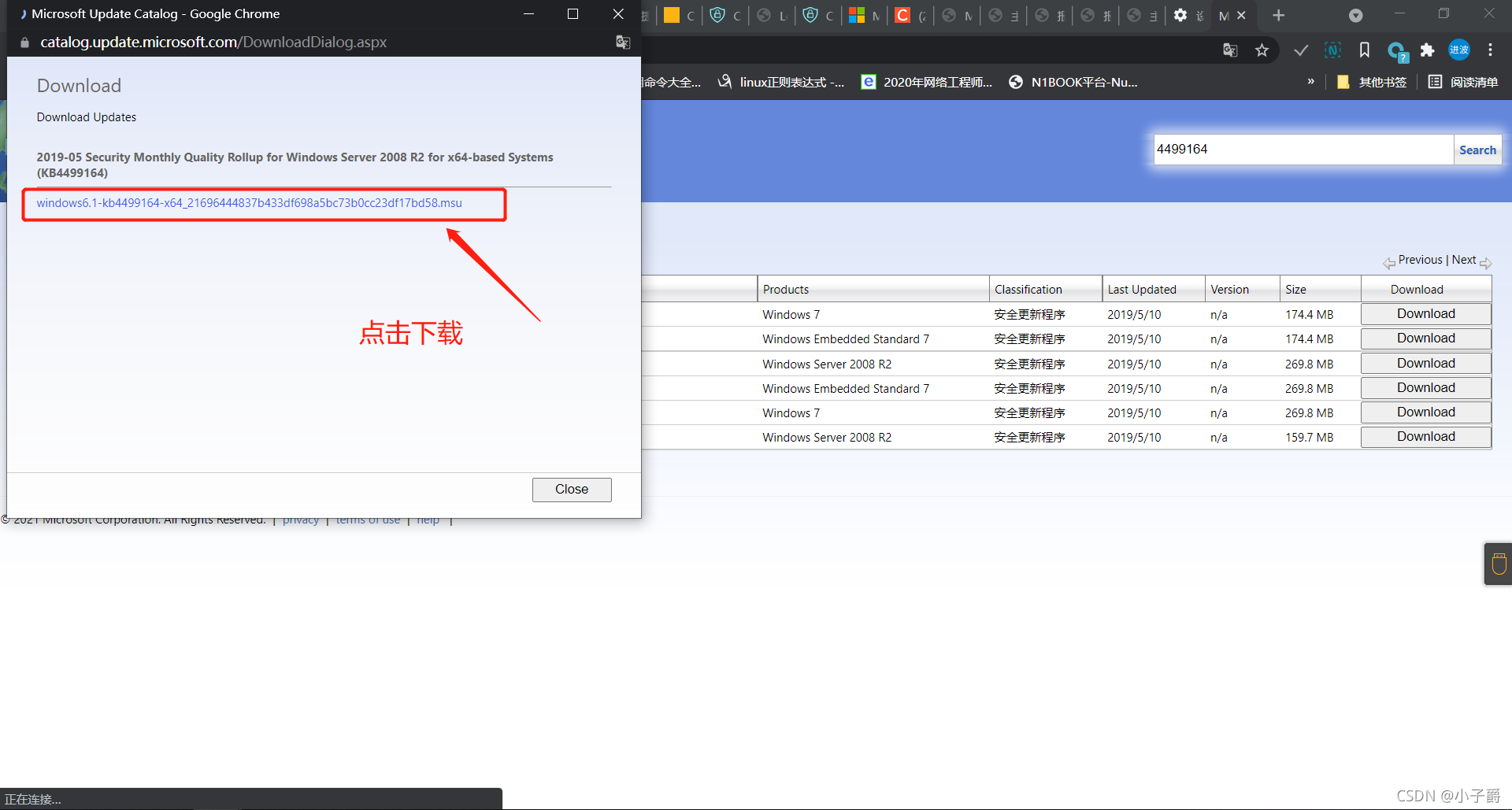
Task: Open the linux正则表达式 bookmark
Action: coord(780,82)
